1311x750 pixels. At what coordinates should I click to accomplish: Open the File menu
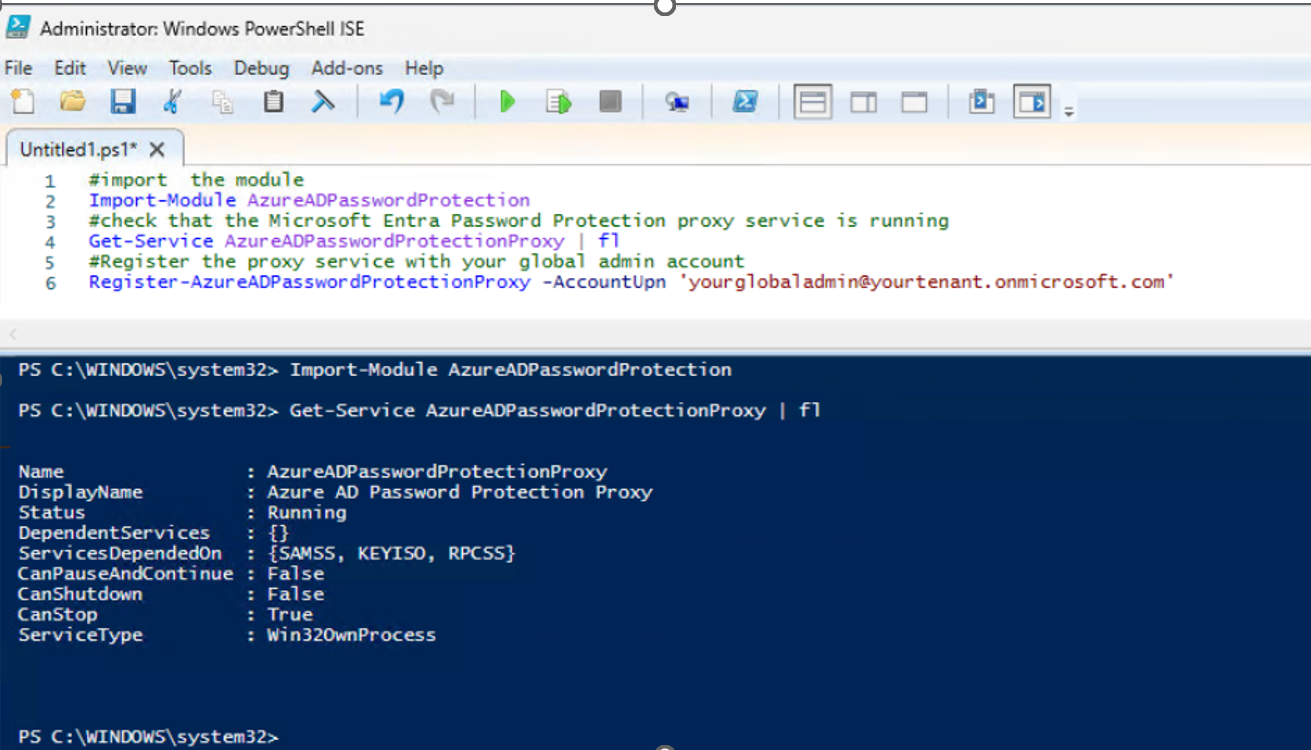pos(19,68)
